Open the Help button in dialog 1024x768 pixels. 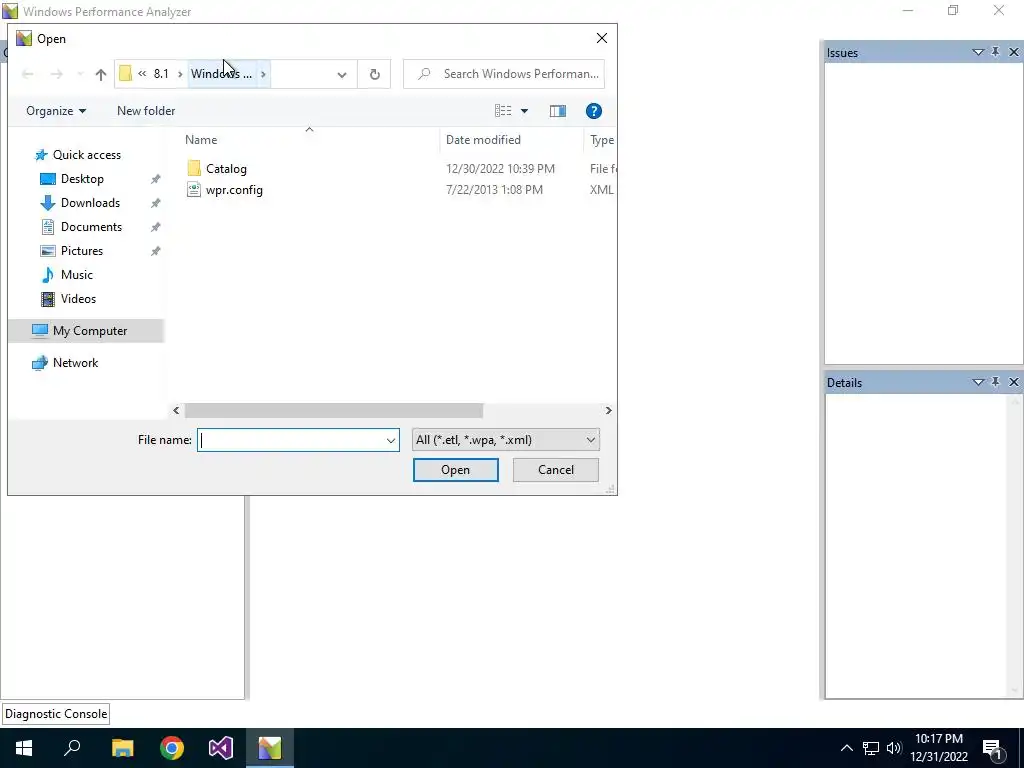coord(594,111)
